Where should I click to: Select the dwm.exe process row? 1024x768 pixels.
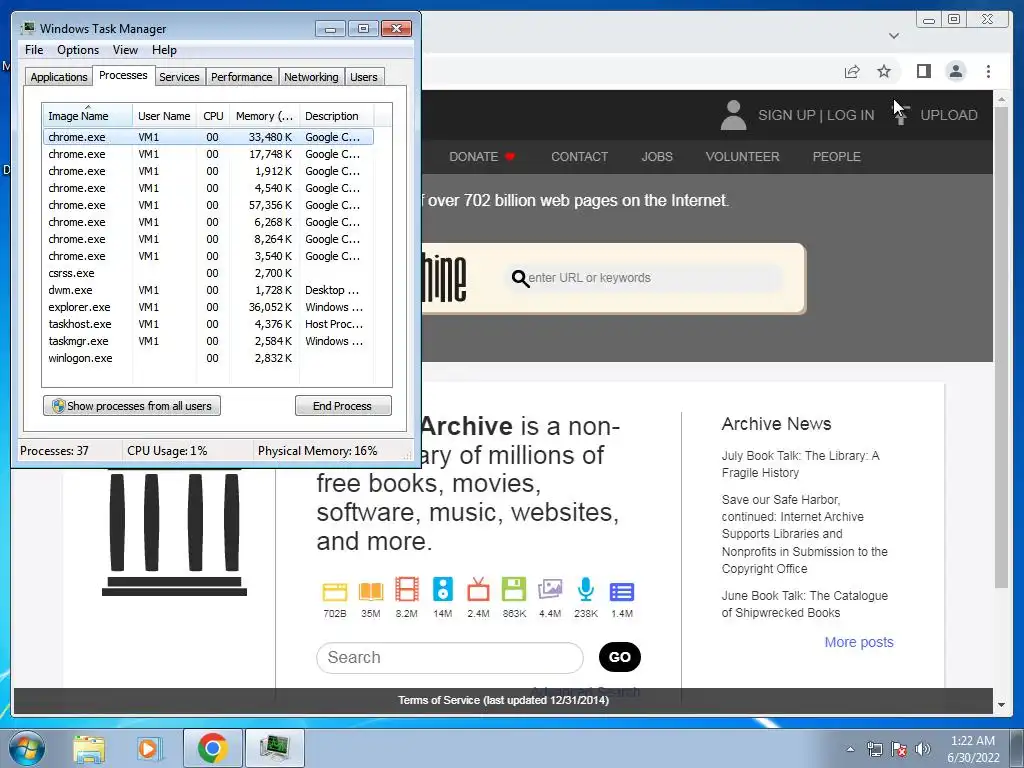(x=208, y=290)
